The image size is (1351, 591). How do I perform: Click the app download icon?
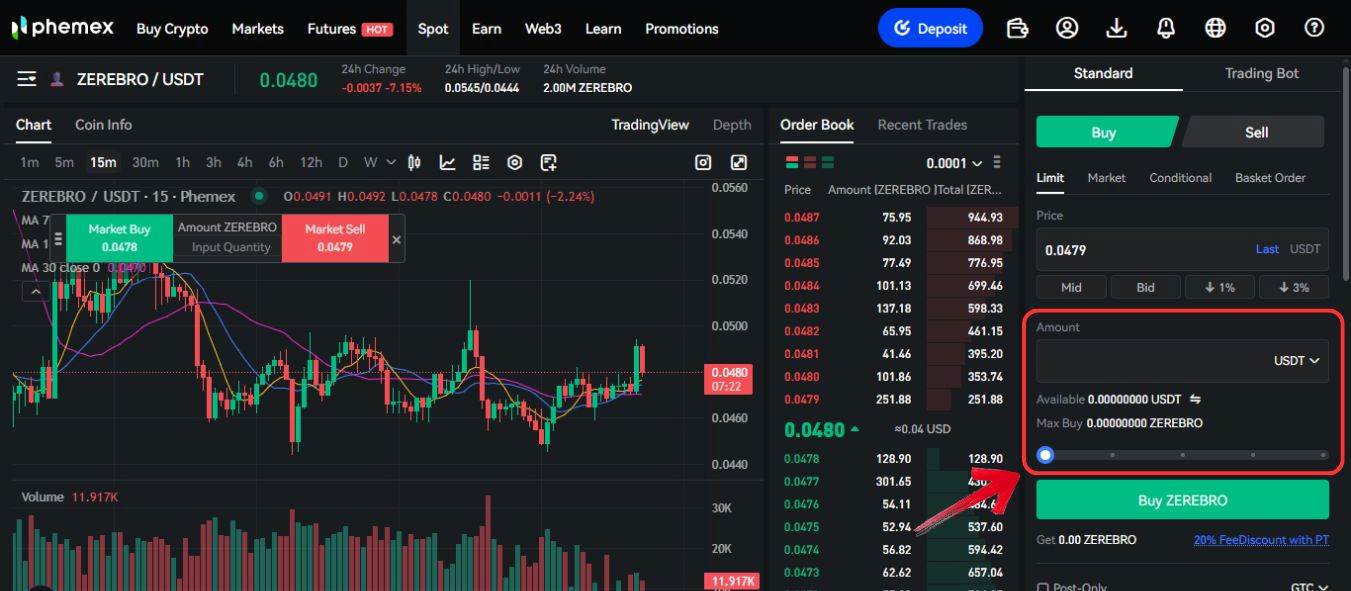coord(1117,28)
